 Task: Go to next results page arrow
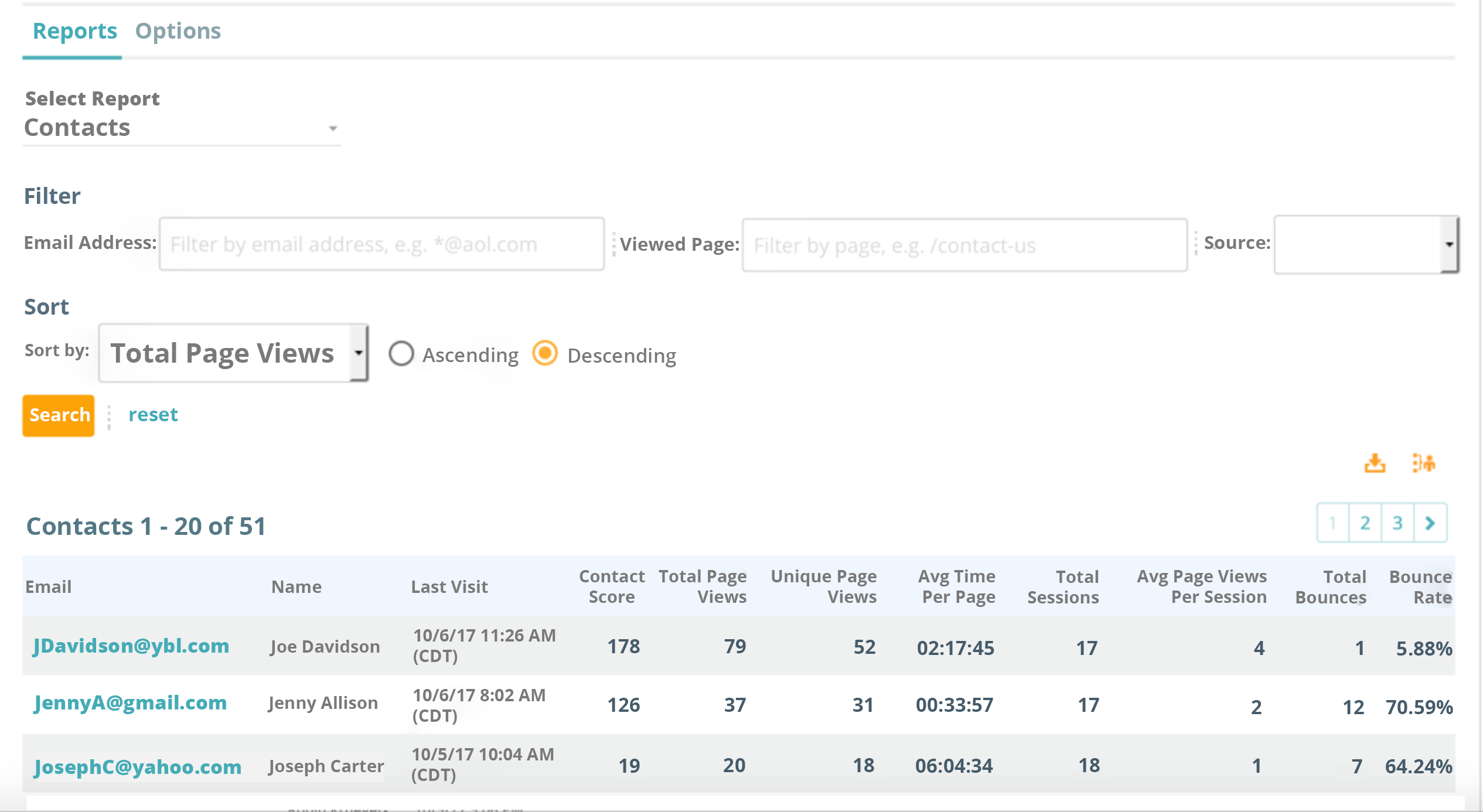[1430, 523]
